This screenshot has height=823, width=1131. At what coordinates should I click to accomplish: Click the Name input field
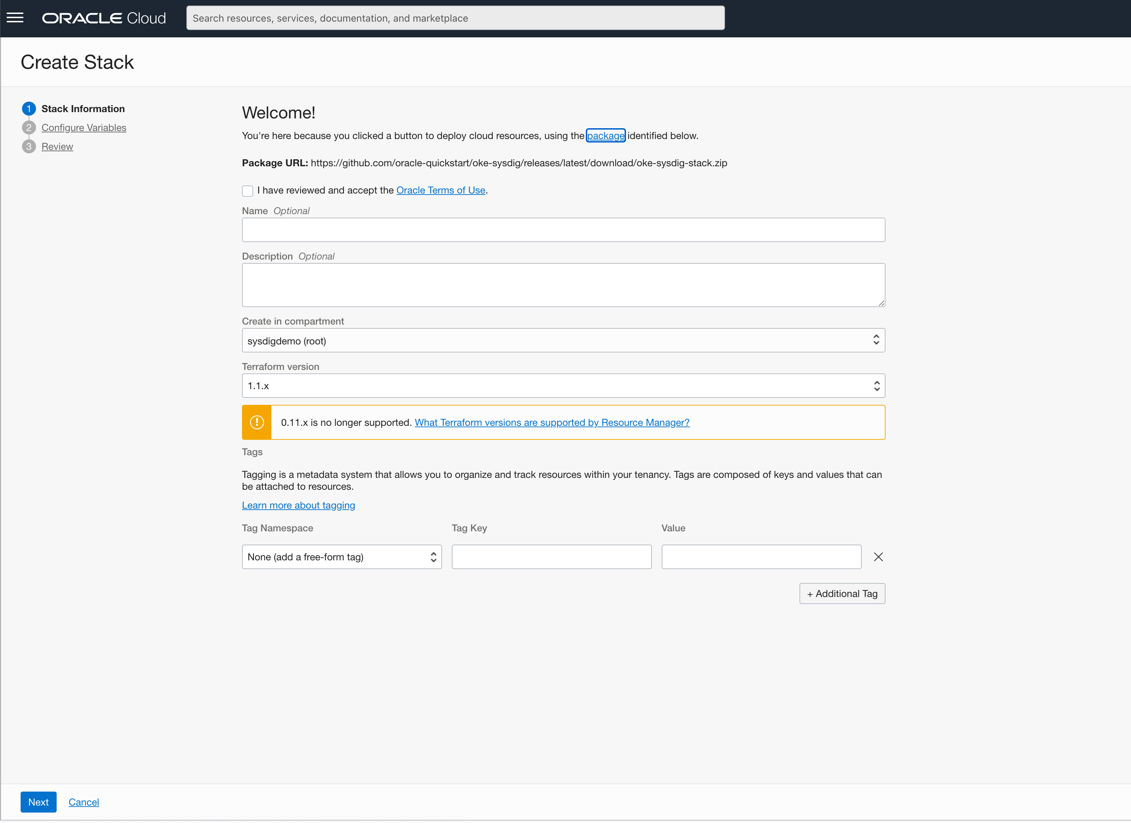(563, 230)
